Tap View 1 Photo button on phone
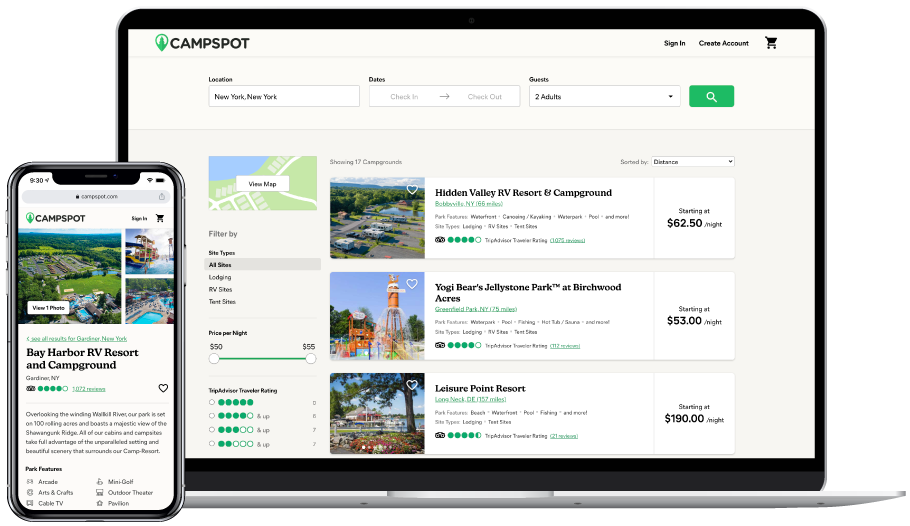 48,308
